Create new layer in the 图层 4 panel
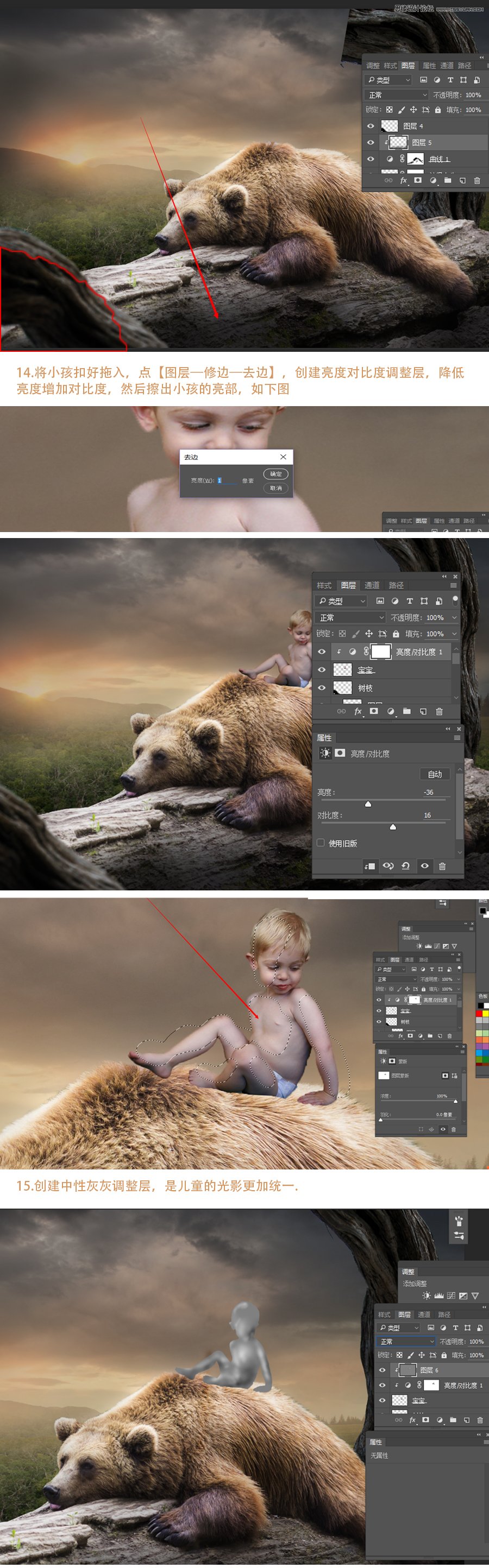 pyautogui.click(x=462, y=181)
